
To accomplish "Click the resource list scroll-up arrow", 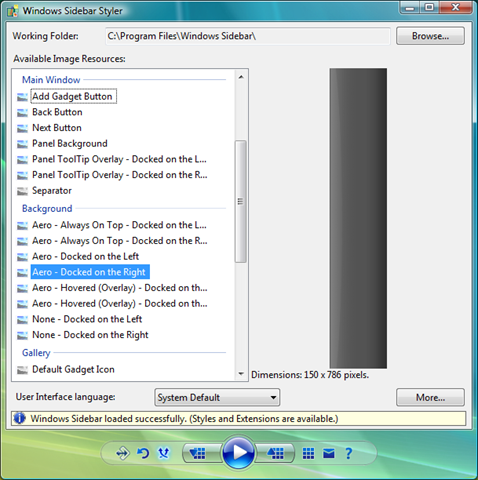I will click(241, 77).
